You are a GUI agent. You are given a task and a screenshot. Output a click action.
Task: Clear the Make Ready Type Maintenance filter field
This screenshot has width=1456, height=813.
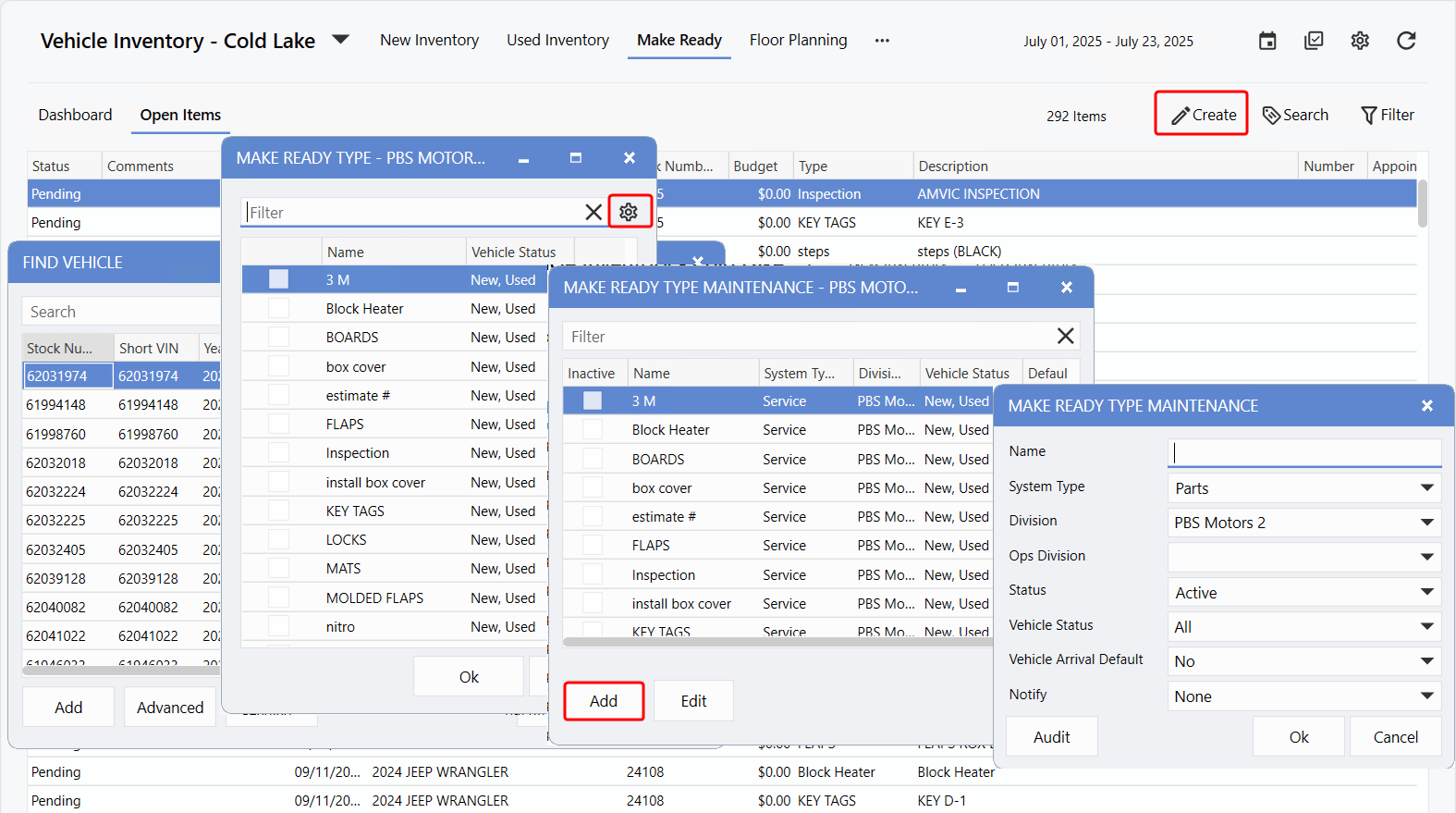pos(1065,336)
